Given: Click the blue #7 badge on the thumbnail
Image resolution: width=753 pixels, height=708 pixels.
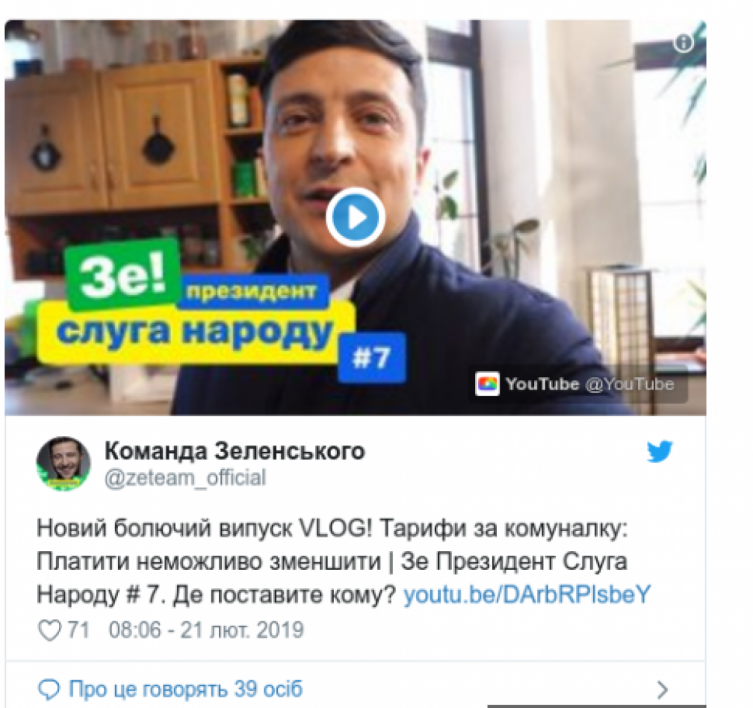Looking at the screenshot, I should 371,358.
